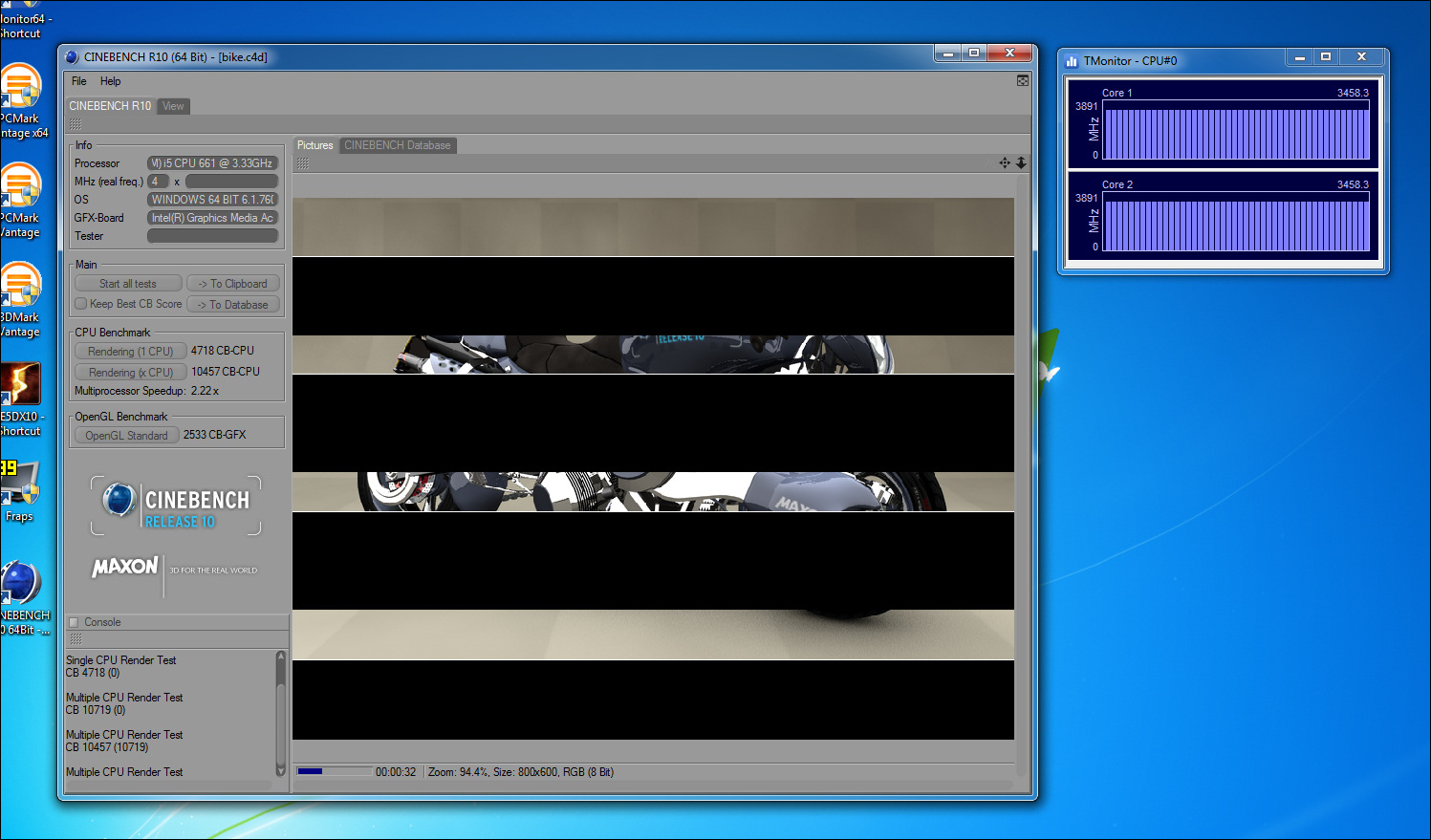Click the grip handle icon under Pictures tab

(303, 163)
